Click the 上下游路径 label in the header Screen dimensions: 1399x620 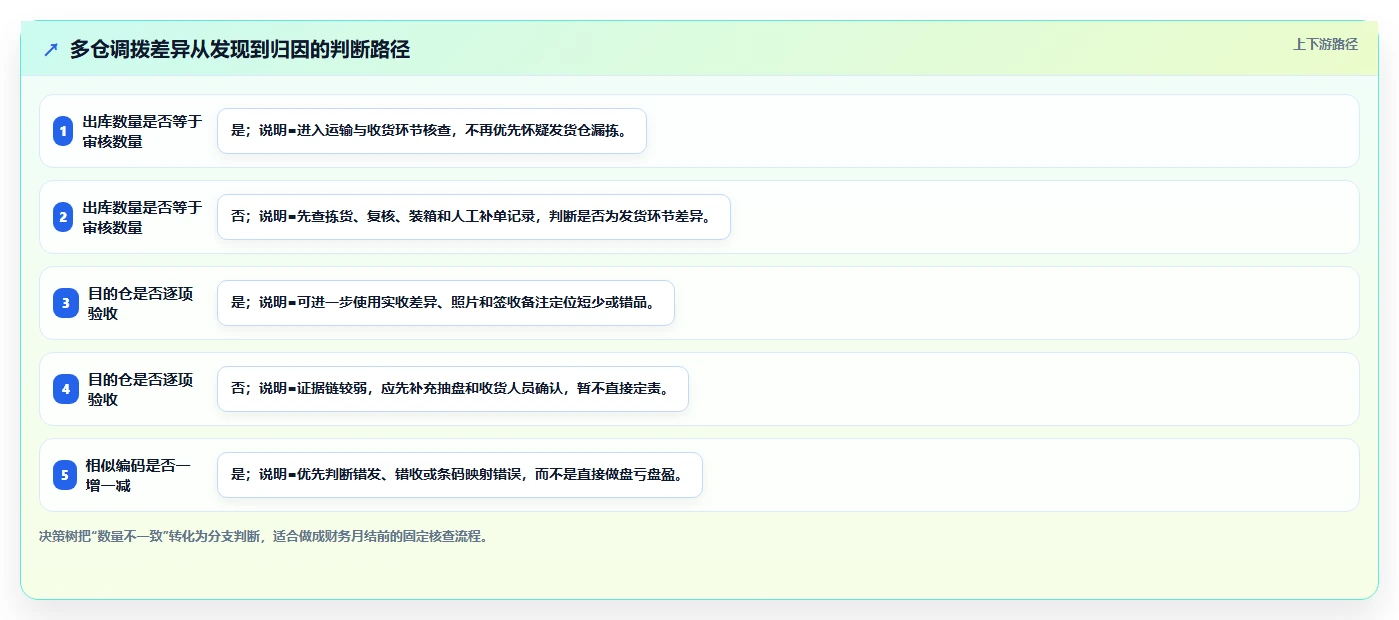click(1325, 44)
